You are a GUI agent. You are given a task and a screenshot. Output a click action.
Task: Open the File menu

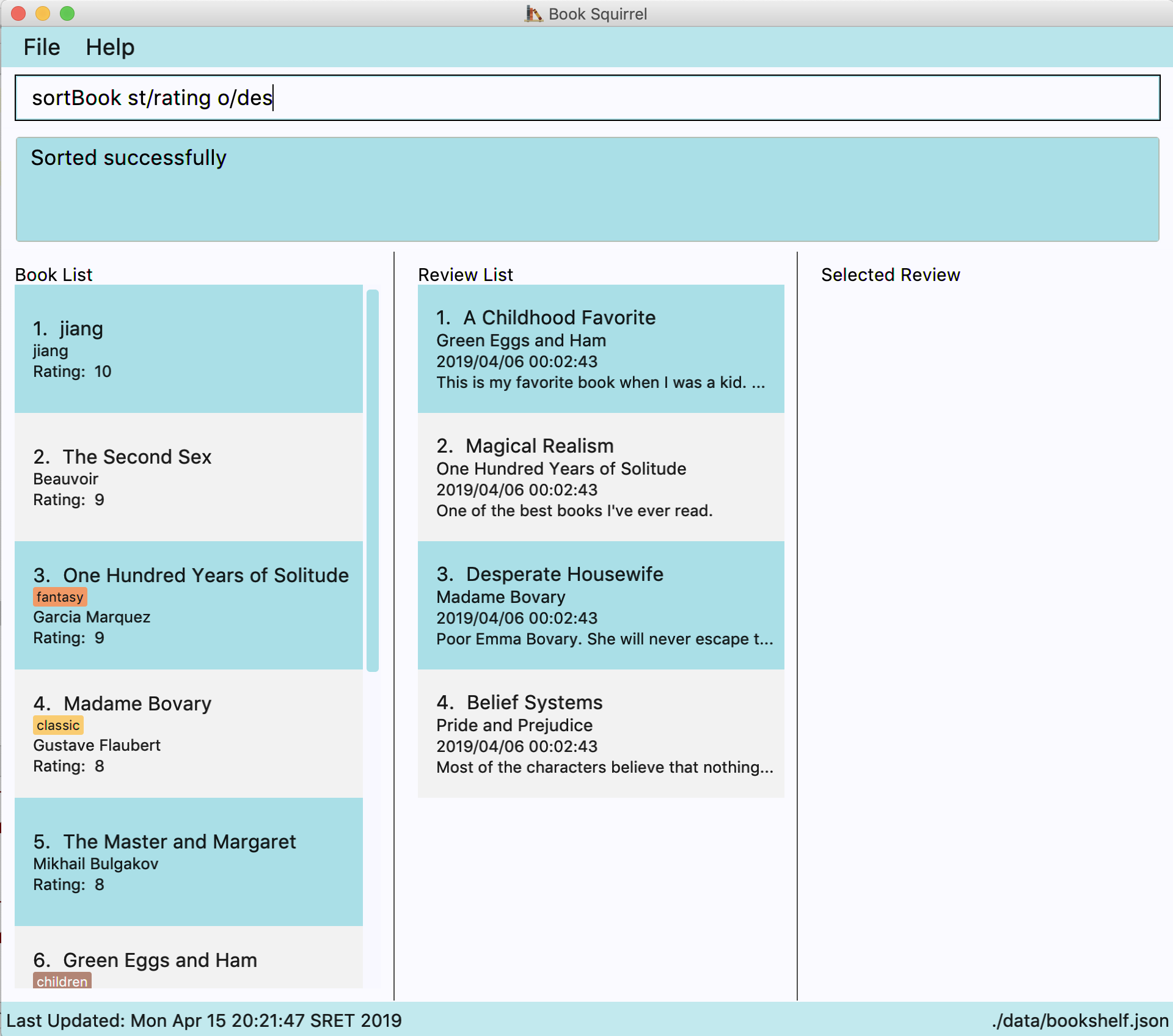(42, 47)
